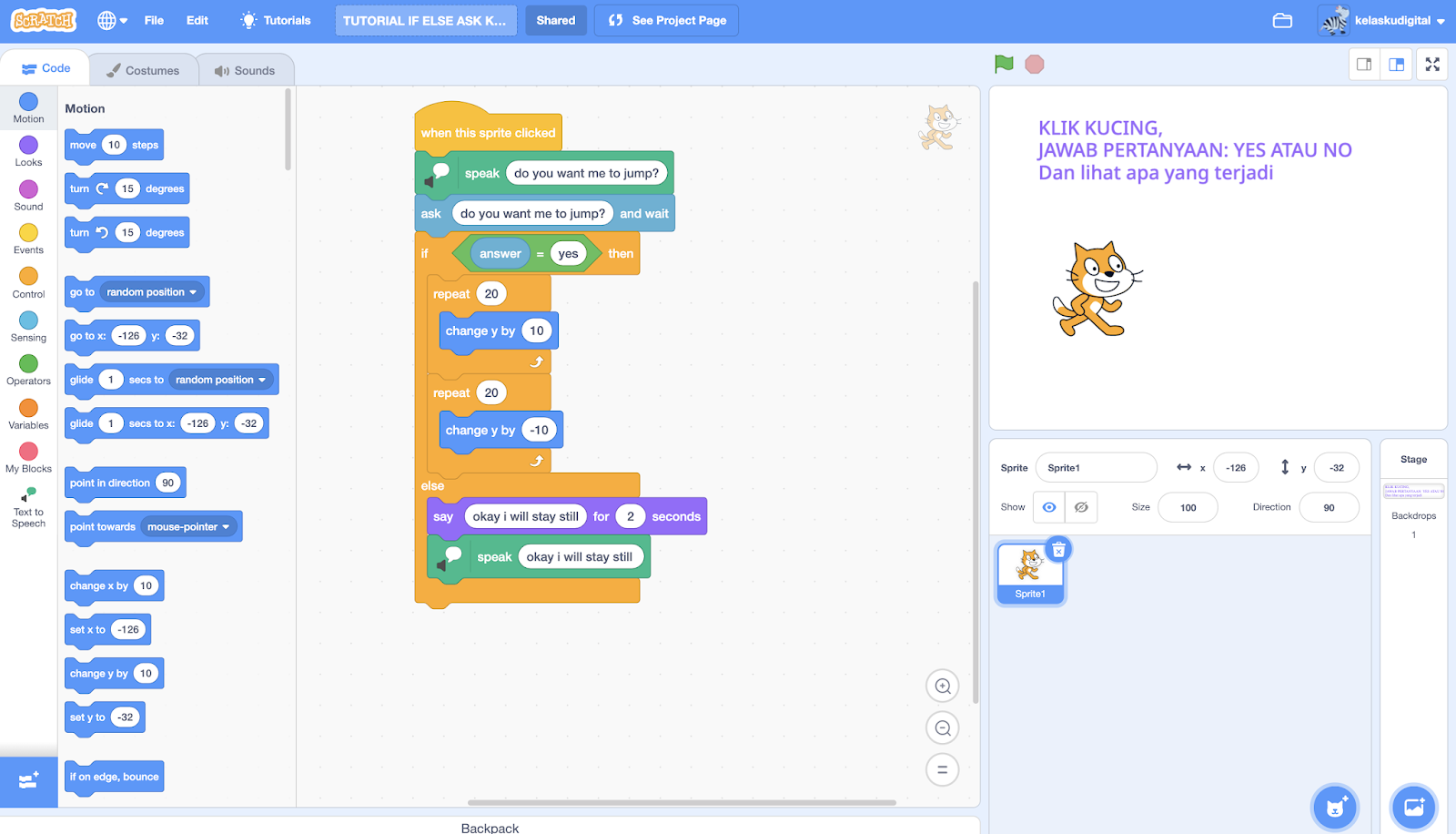1456x834 pixels.
Task: Switch stage to full screen mode
Action: coord(1431,64)
